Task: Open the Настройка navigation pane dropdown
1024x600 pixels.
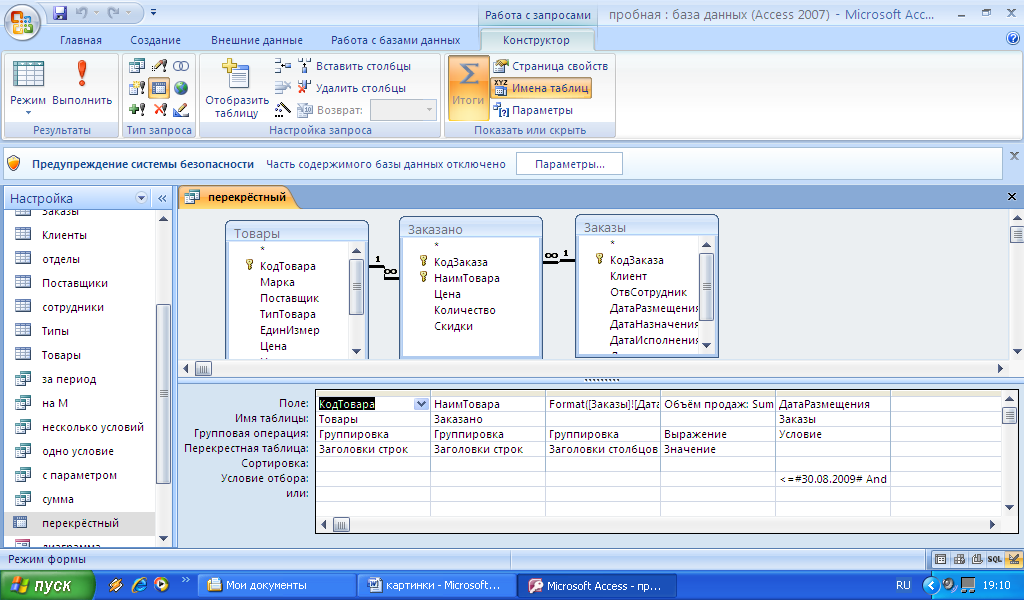Action: (x=141, y=198)
